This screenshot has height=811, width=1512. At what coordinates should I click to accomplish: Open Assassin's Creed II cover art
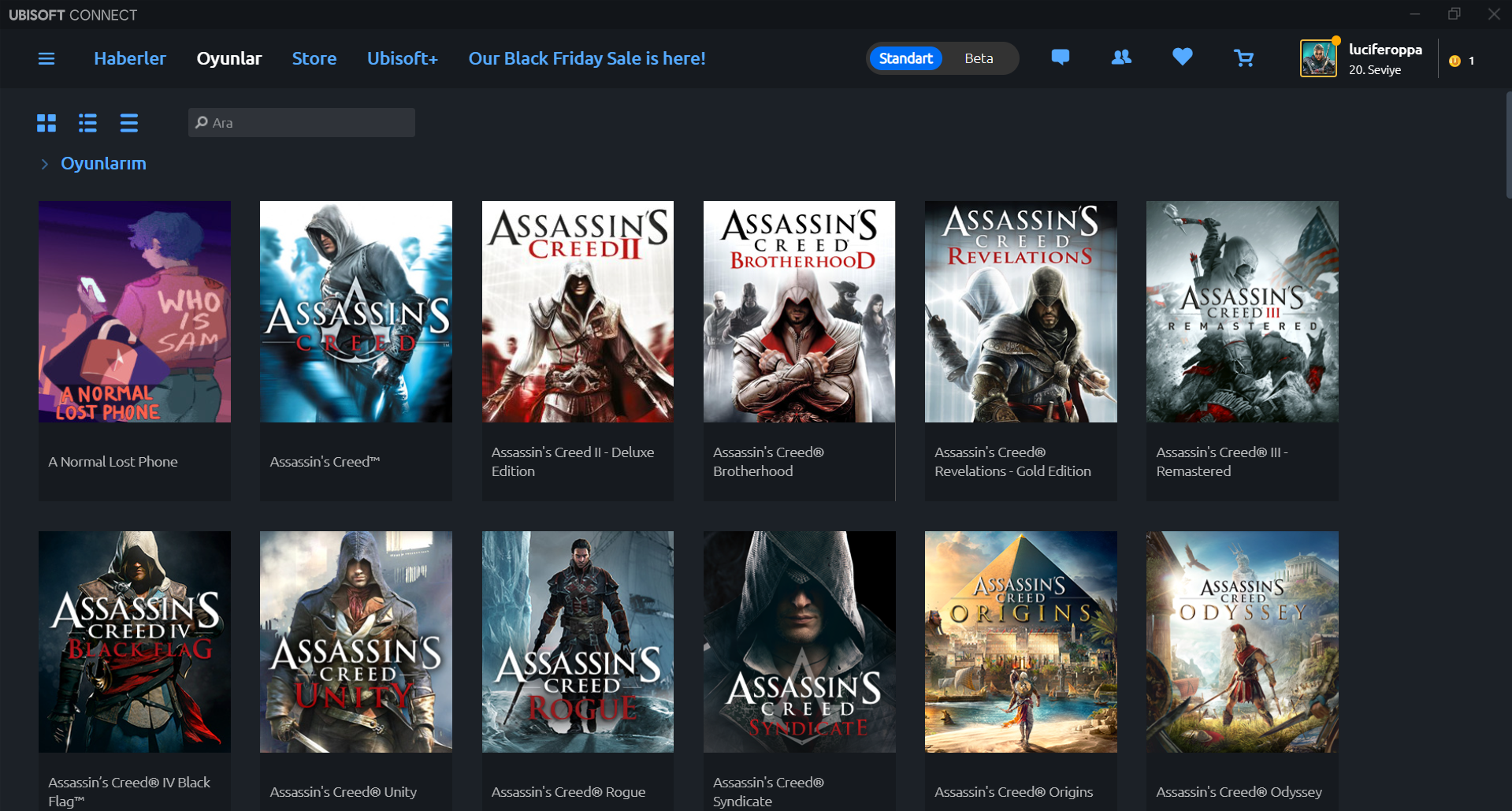[x=578, y=311]
